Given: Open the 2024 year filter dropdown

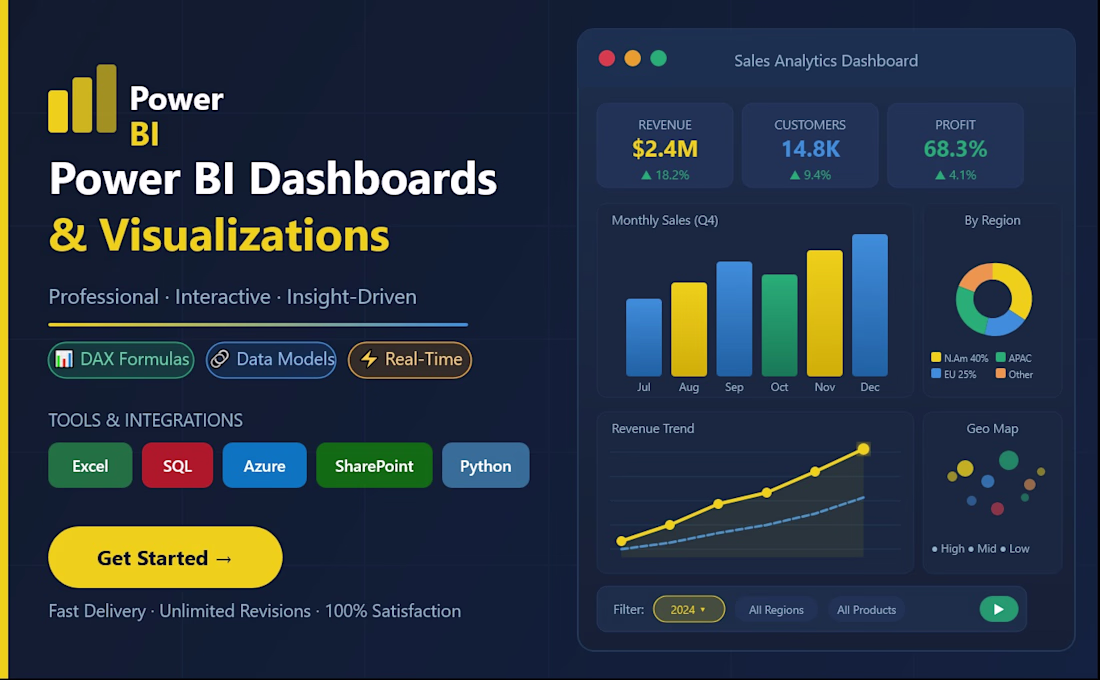Looking at the screenshot, I should pyautogui.click(x=689, y=609).
